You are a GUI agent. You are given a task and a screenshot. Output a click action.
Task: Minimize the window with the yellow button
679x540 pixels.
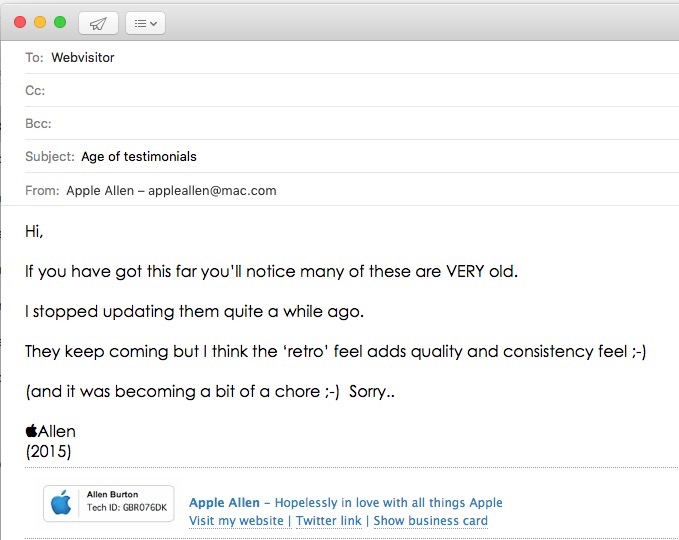tap(40, 21)
